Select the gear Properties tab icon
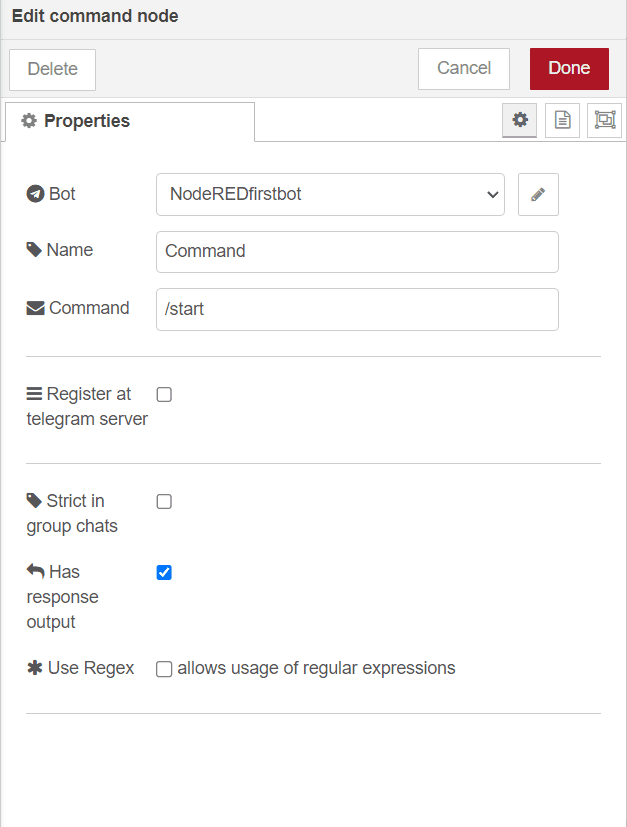This screenshot has height=827, width=627. point(519,120)
